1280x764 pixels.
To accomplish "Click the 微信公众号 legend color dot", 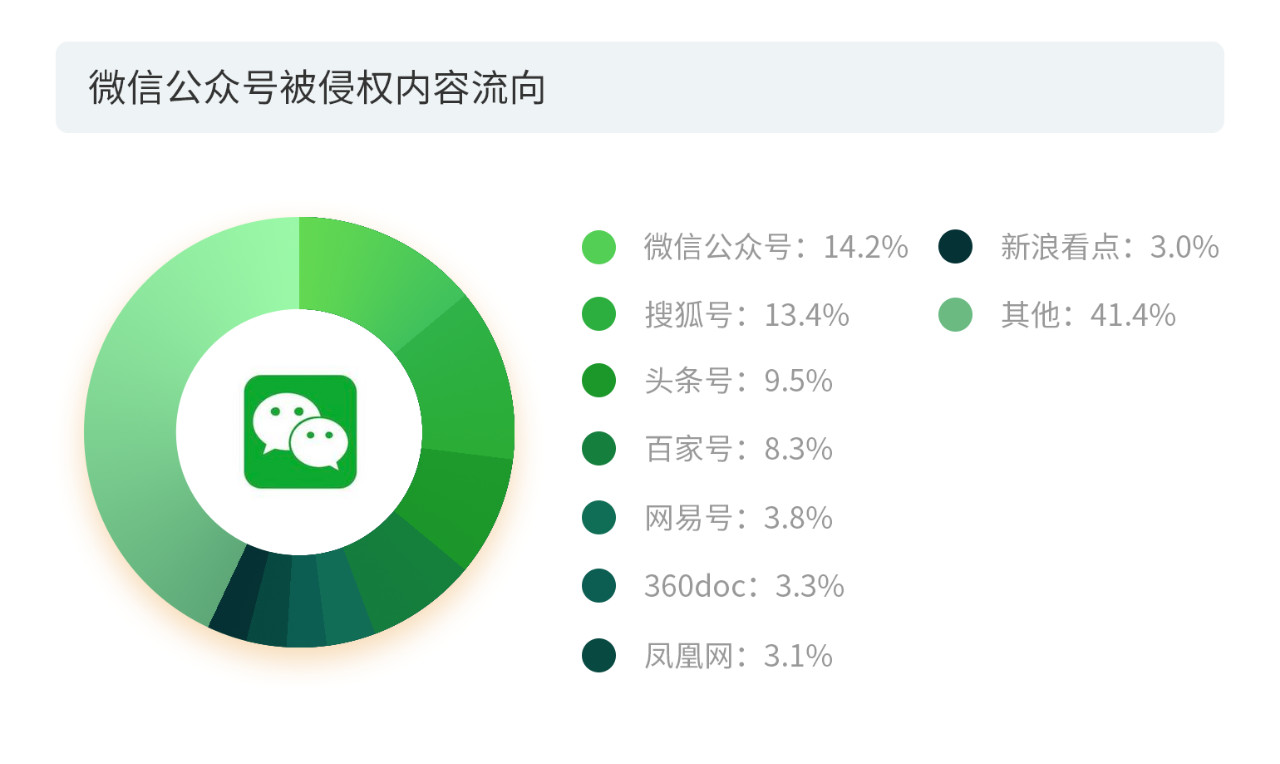I will tap(599, 247).
